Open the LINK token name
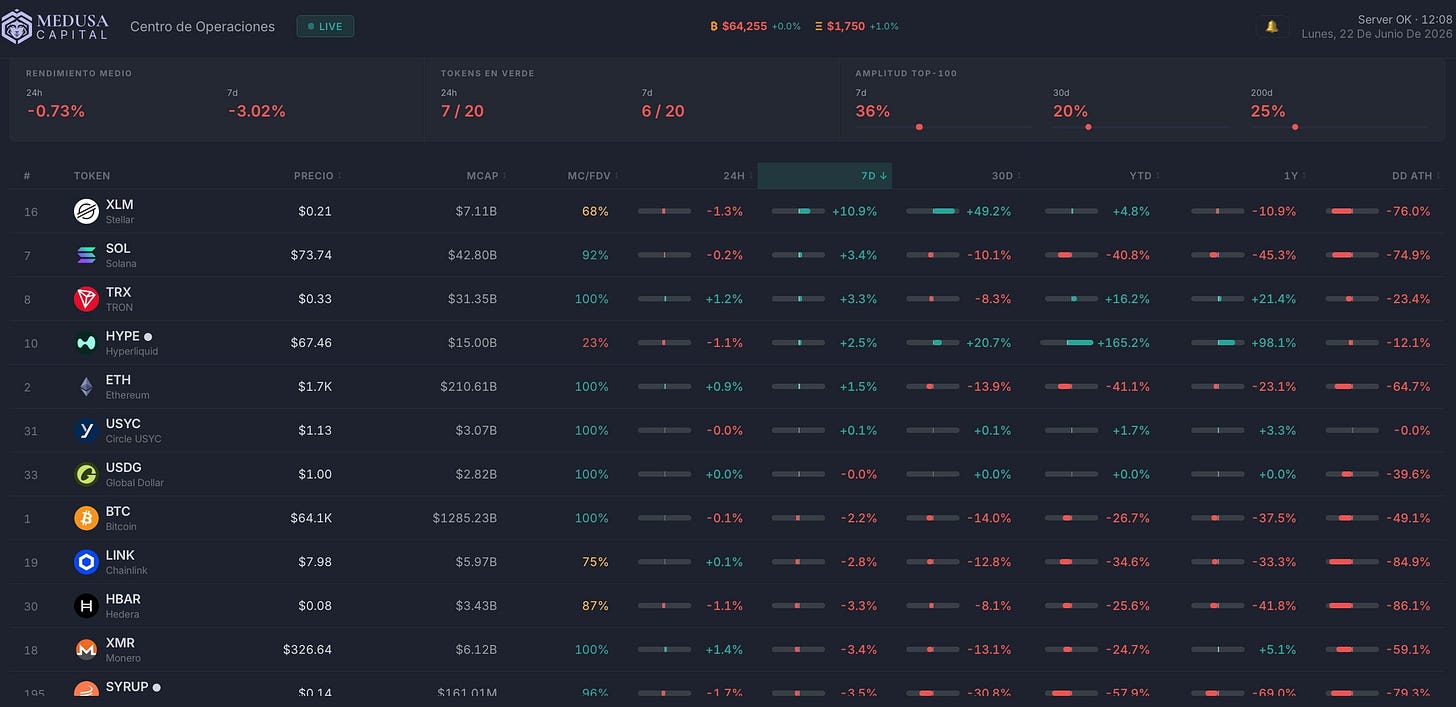1456x707 pixels. point(120,556)
